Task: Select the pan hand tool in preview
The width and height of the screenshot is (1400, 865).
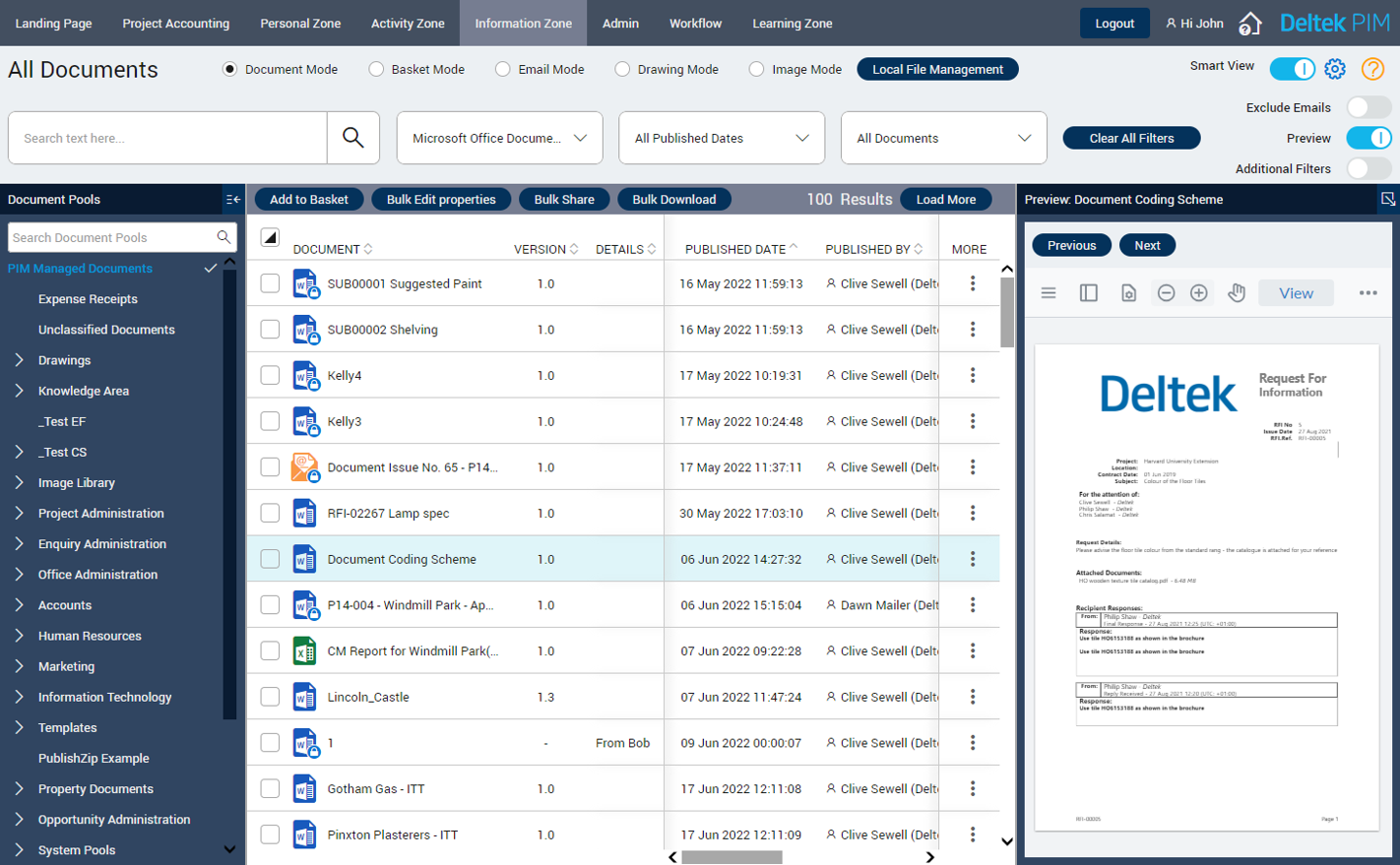Action: click(x=1237, y=293)
